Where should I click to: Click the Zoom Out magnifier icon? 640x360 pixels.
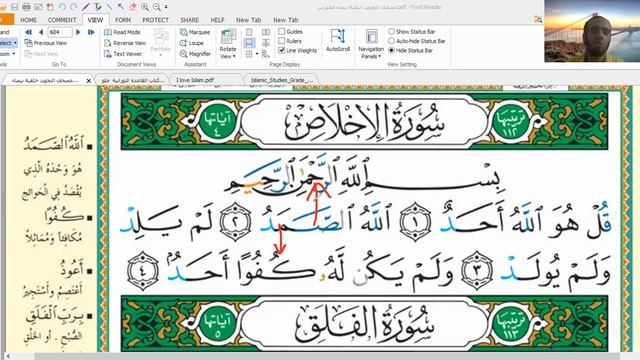157,7
